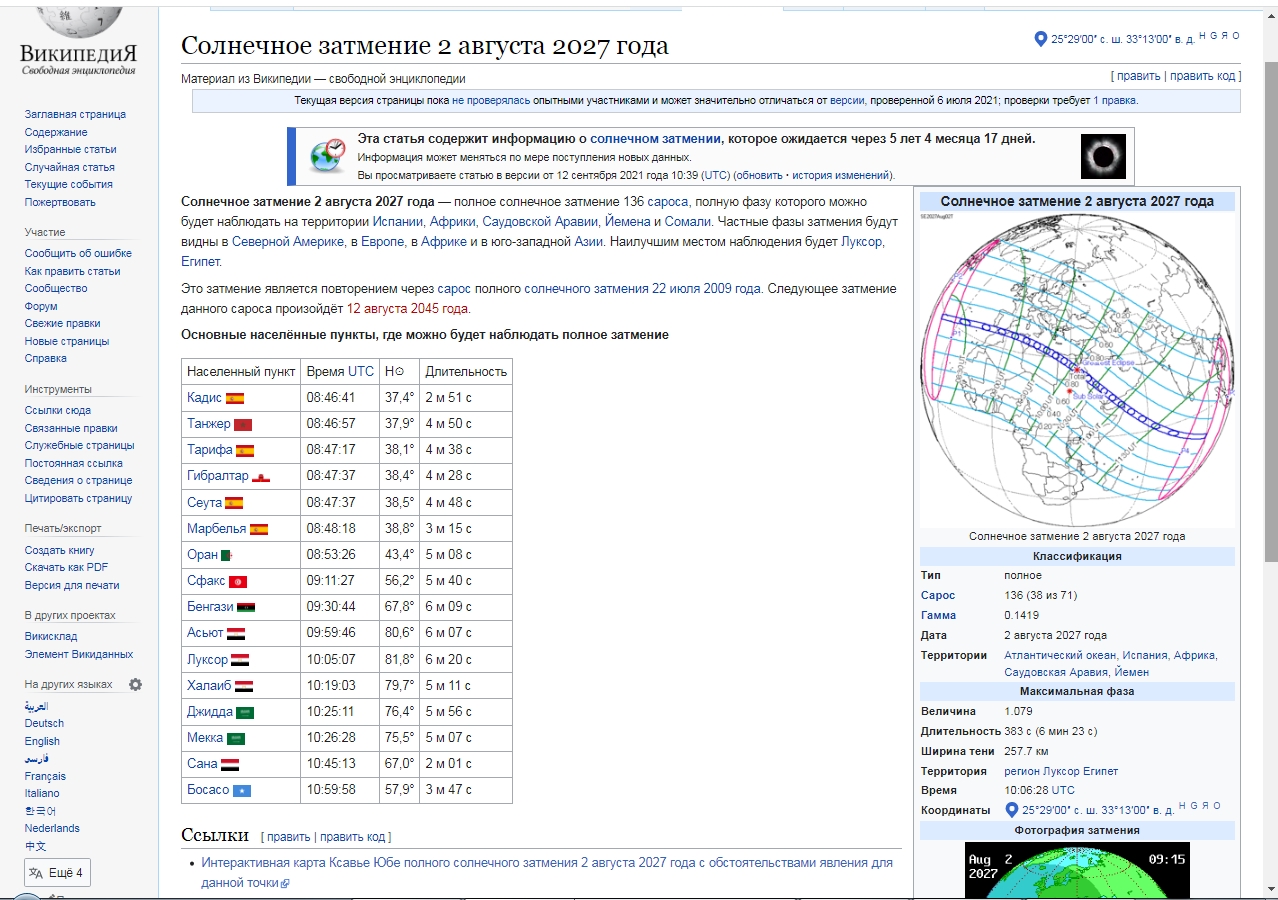This screenshot has width=1278, height=900.
Task: Click Пожертвовать link
Action: click(60, 202)
